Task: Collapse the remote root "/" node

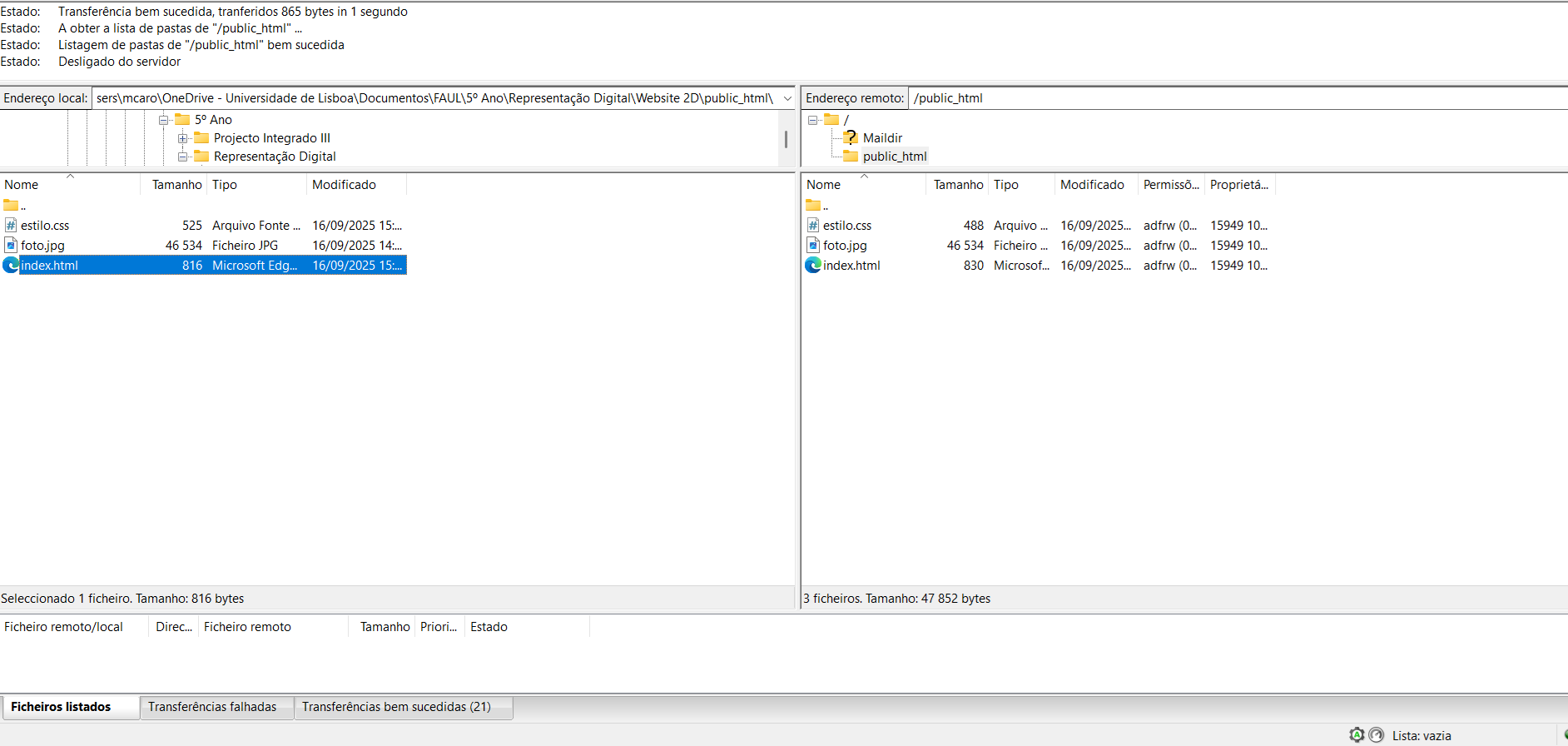Action: tap(812, 120)
